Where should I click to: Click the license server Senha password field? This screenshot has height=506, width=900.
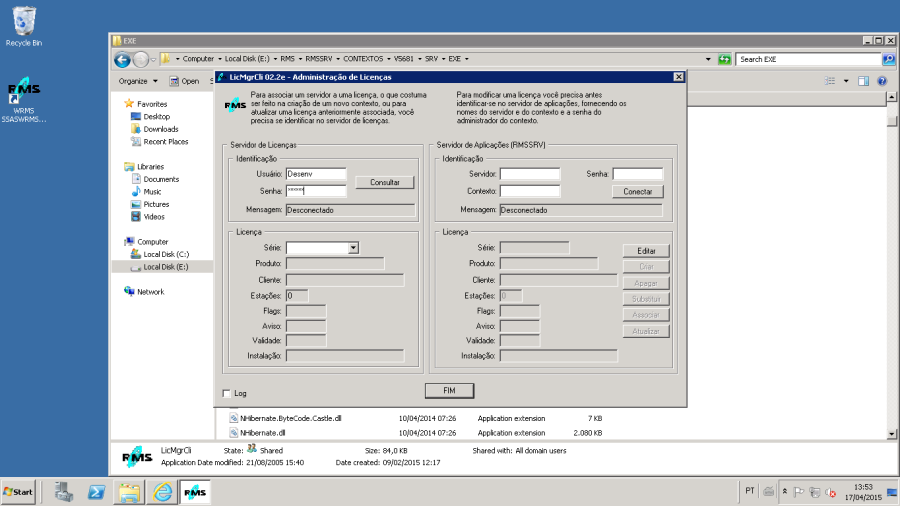pos(316,191)
